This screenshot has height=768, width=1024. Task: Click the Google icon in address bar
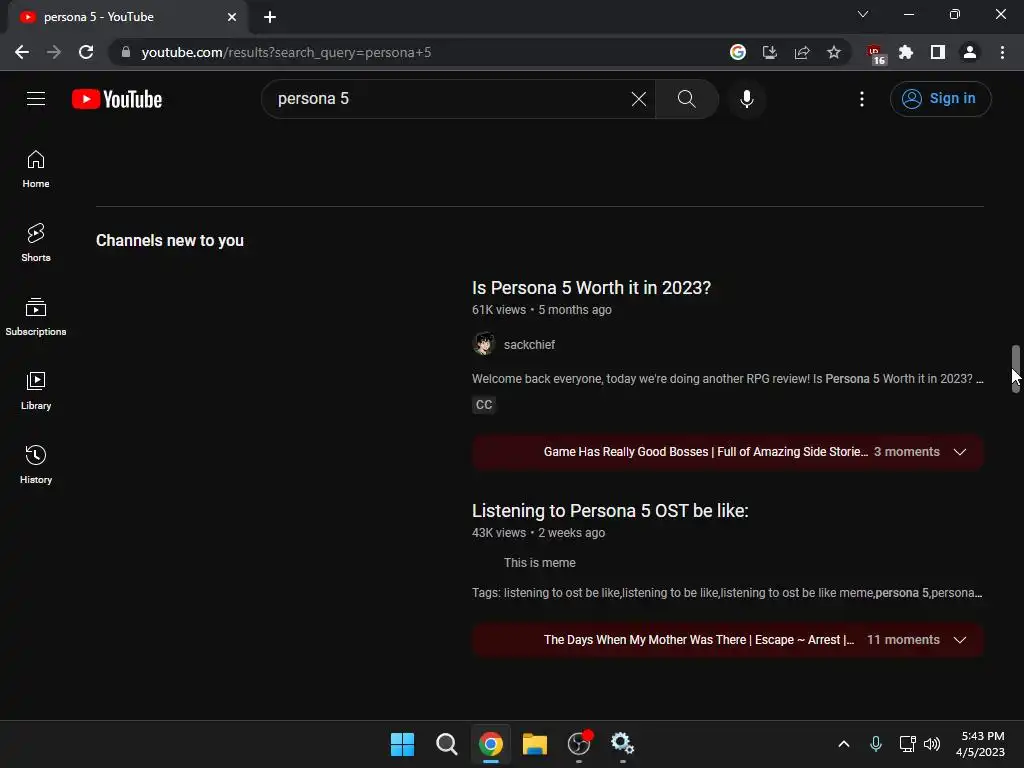click(737, 52)
